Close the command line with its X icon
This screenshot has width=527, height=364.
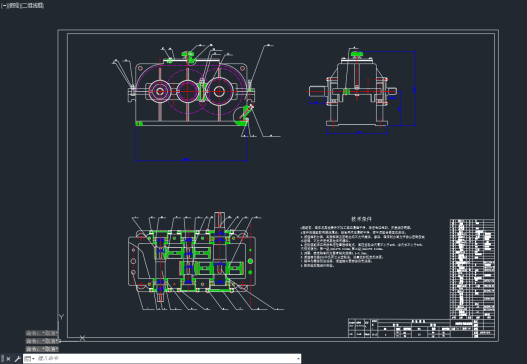(x=8, y=359)
